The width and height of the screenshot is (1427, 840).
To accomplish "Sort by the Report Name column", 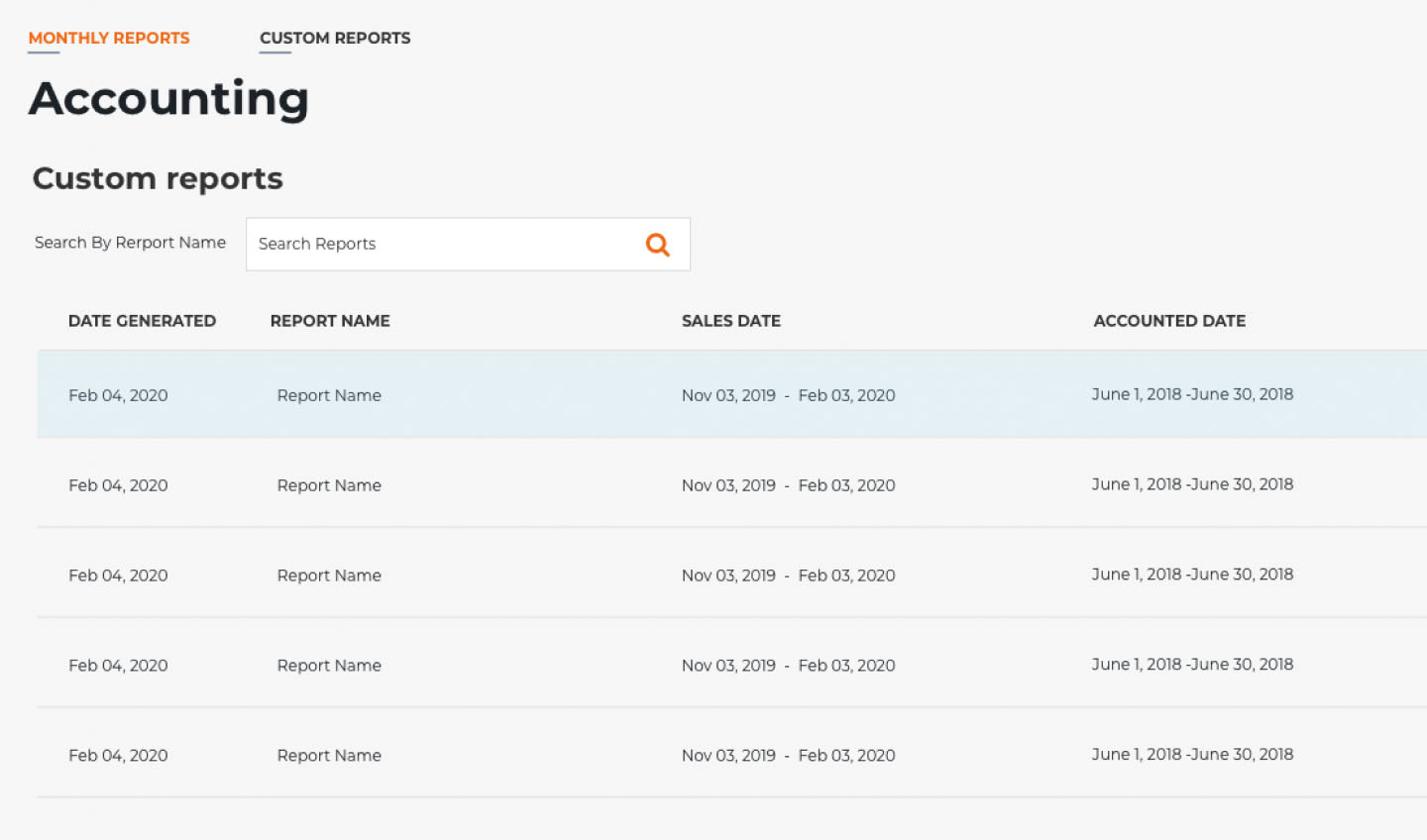I will [329, 320].
